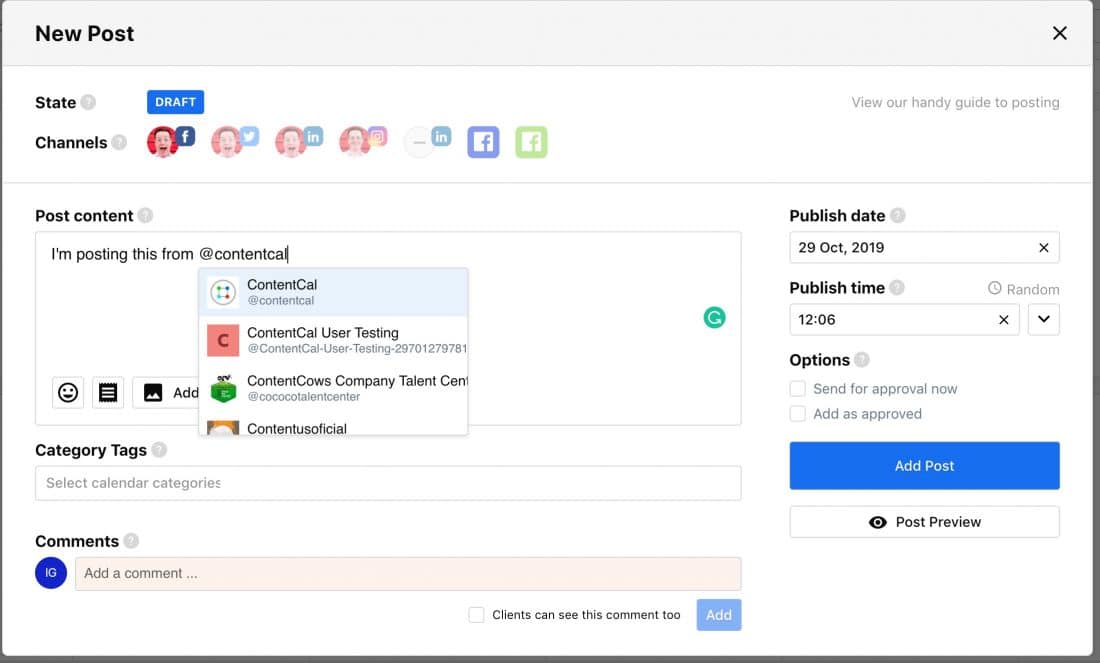
Task: Open help for Publish date
Action: pyautogui.click(x=897, y=215)
